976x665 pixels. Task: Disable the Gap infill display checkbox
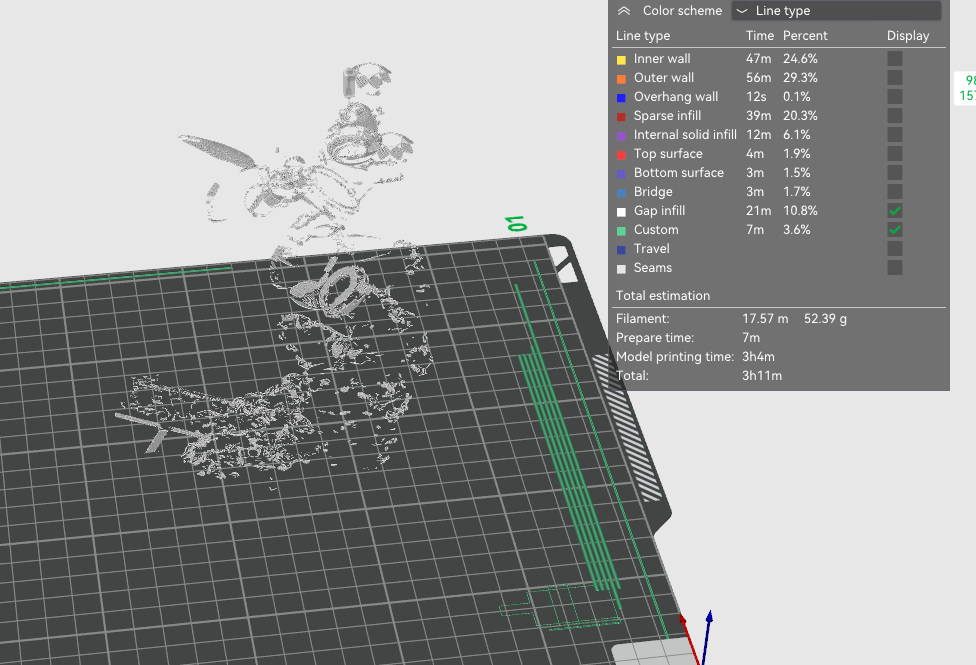tap(894, 210)
